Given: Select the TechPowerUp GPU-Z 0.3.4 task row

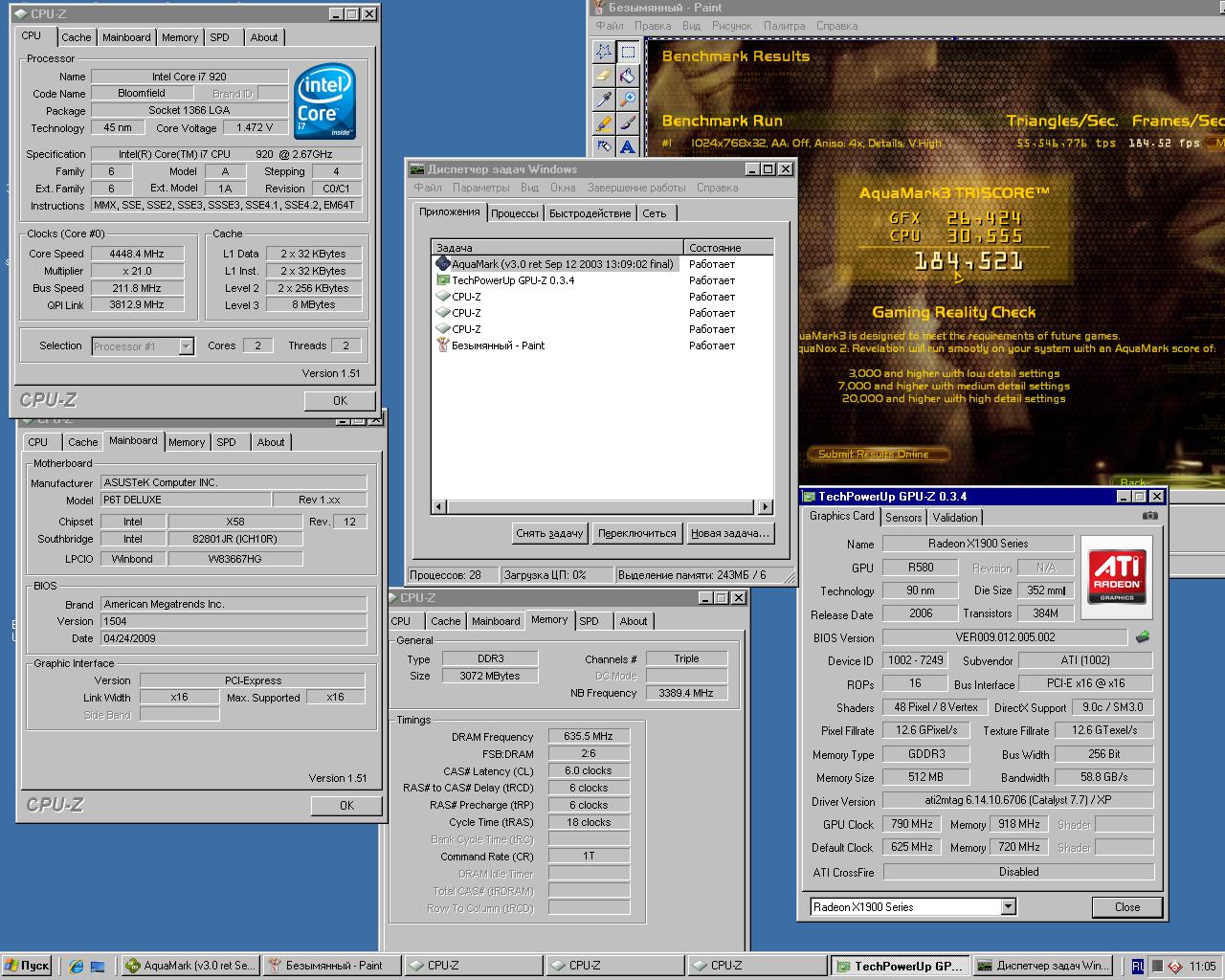Looking at the screenshot, I should pos(602,280).
